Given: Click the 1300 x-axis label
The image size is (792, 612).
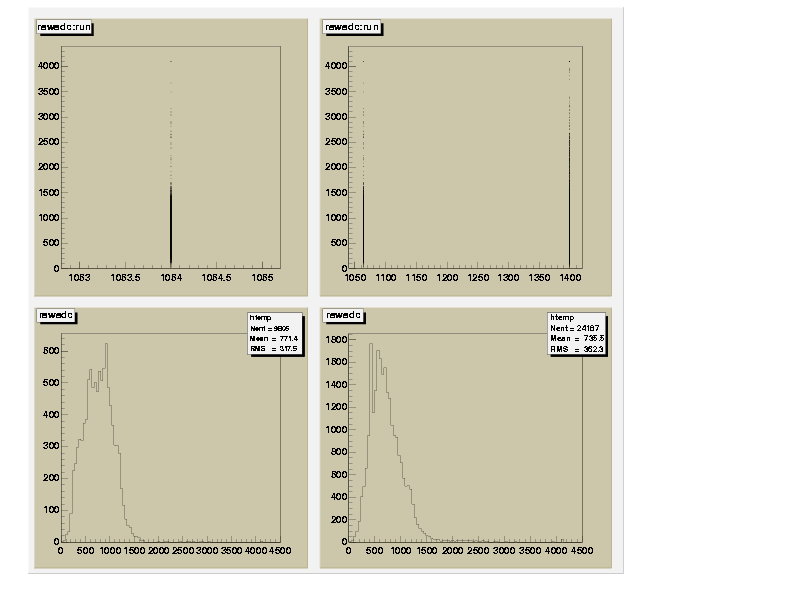Looking at the screenshot, I should click(508, 278).
